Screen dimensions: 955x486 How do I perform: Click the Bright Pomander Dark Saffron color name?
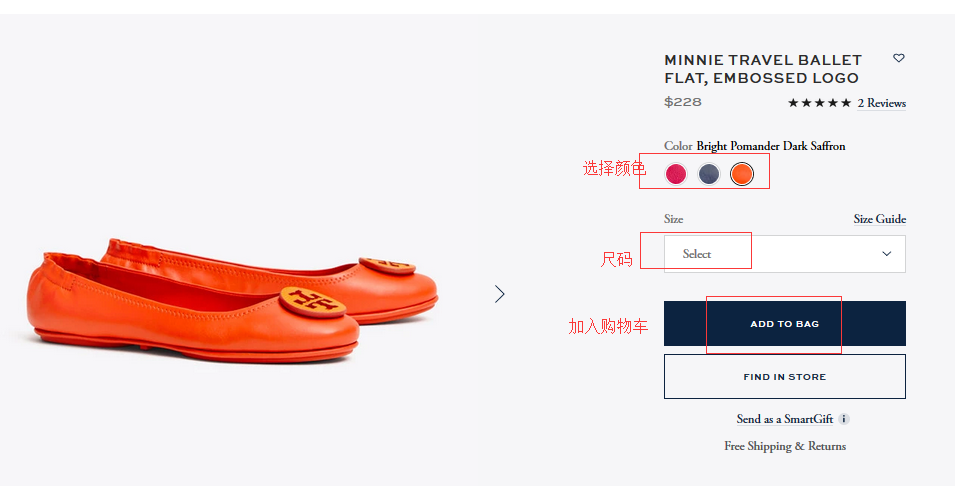[770, 146]
